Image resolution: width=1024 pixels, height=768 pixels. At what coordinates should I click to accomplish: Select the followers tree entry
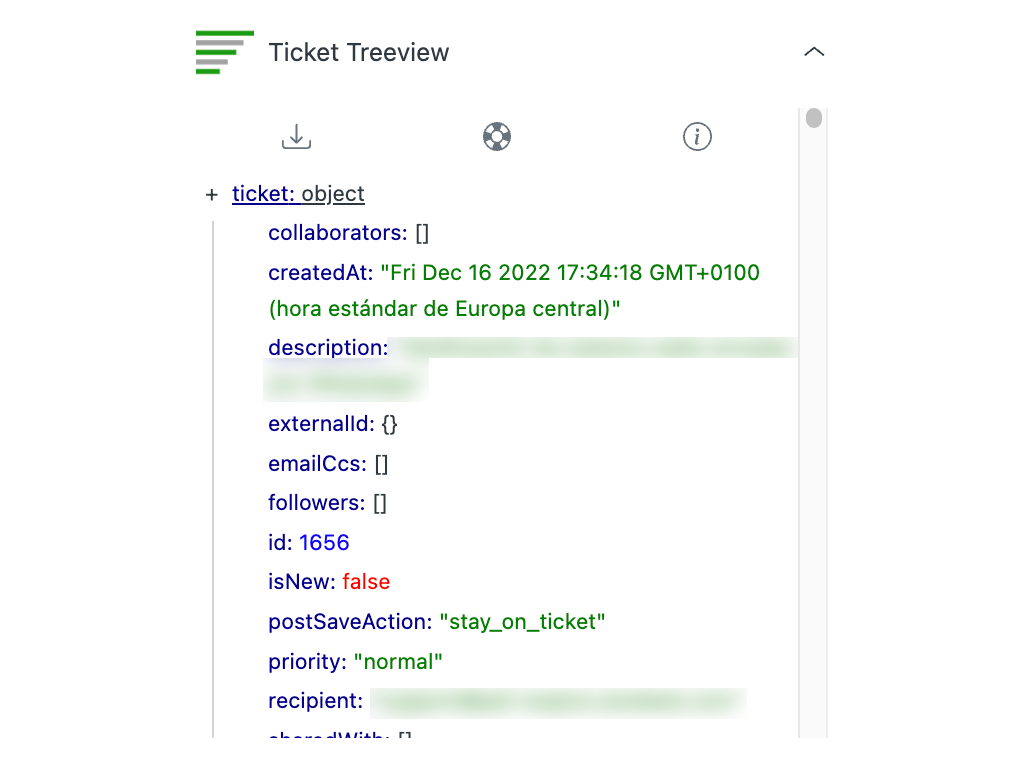pos(316,503)
